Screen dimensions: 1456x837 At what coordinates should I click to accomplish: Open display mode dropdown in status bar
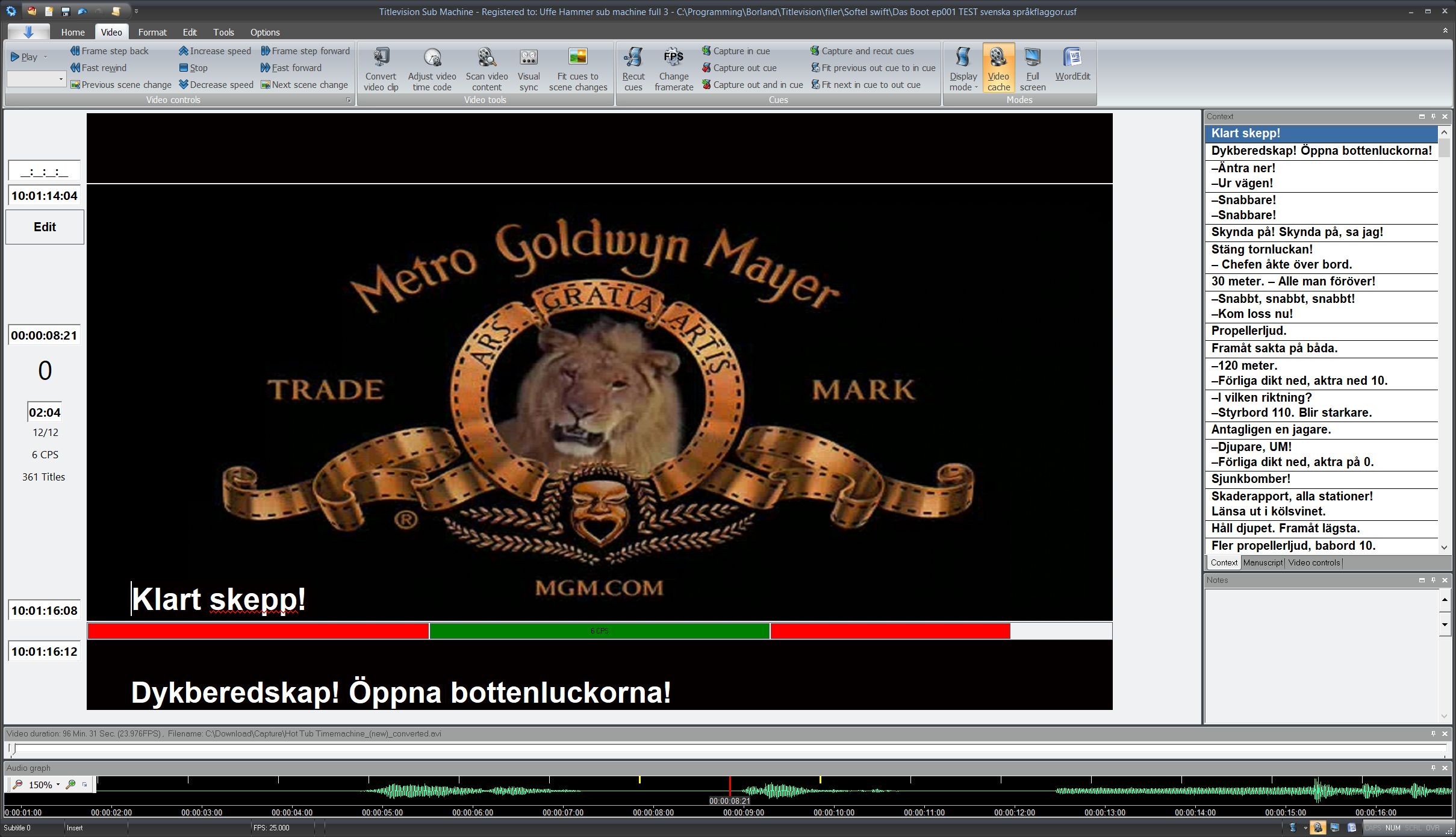point(1305,828)
